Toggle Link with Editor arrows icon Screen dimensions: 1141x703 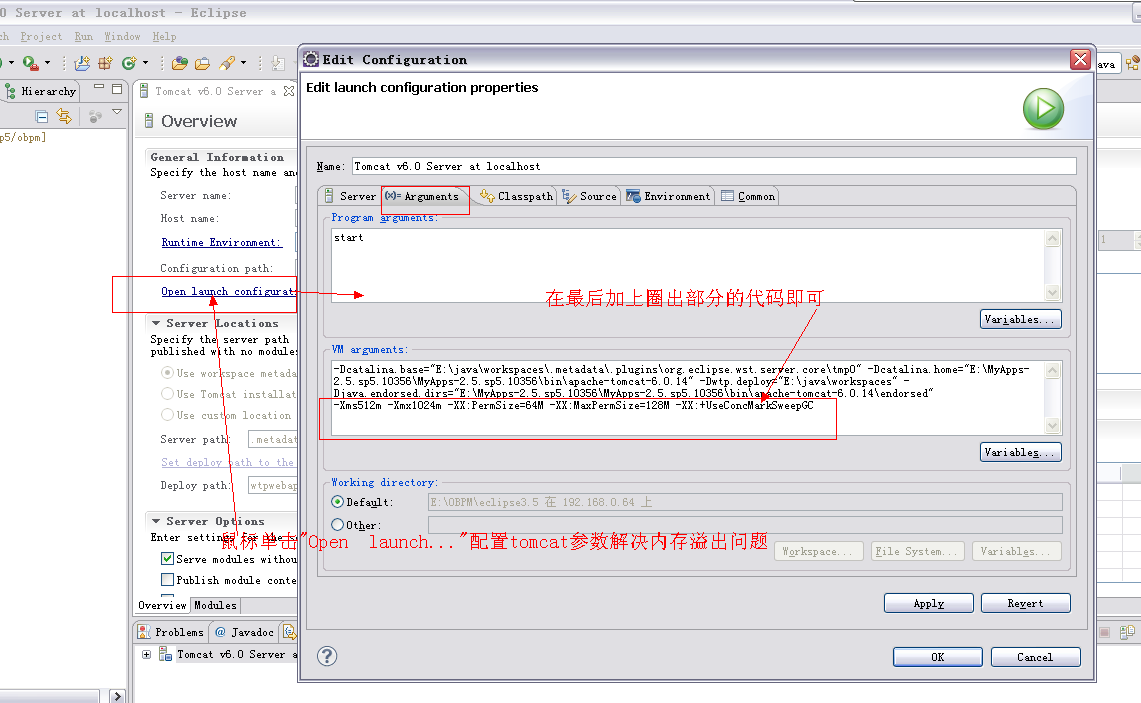point(64,116)
